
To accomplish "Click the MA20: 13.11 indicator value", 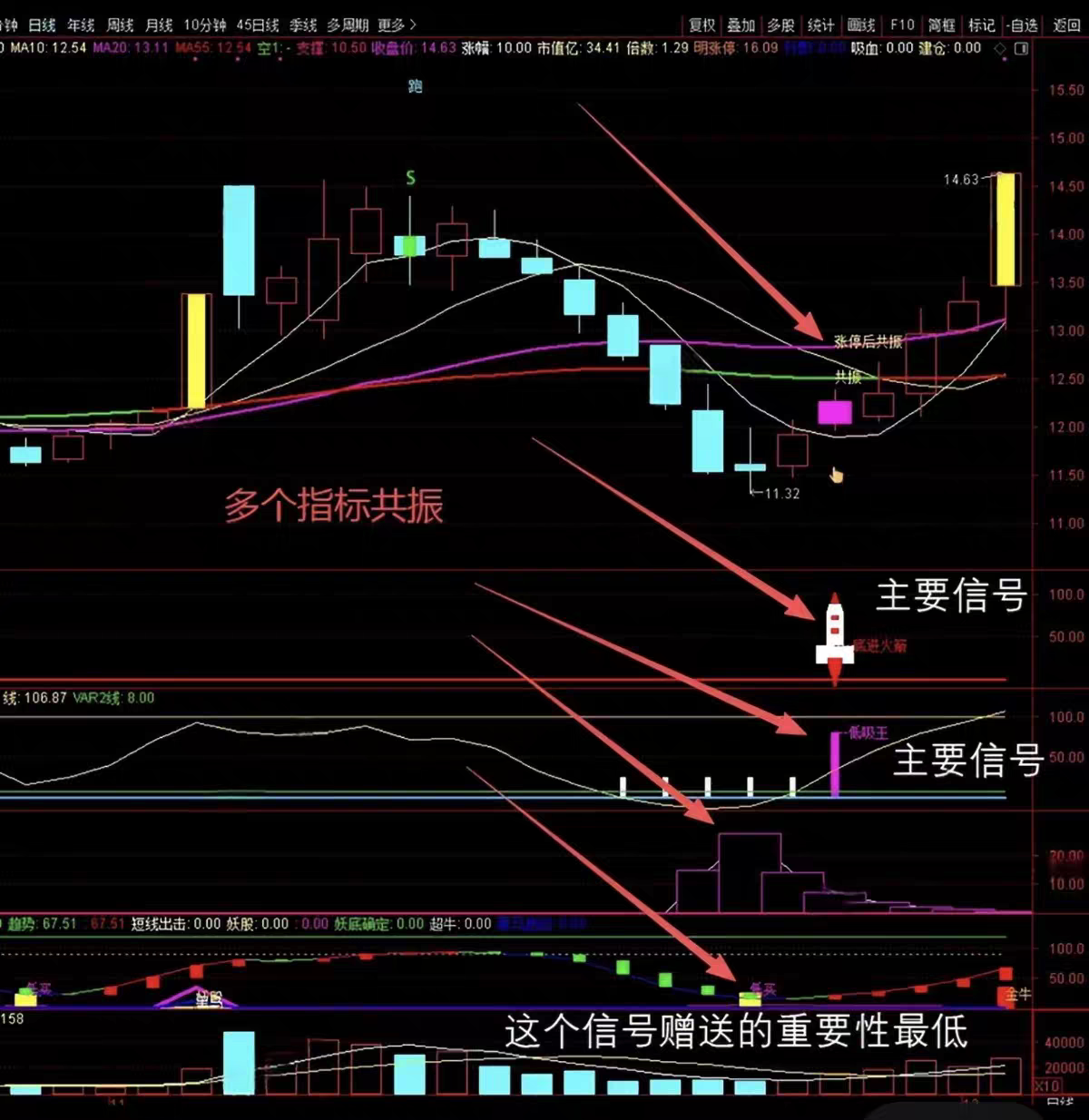I will [x=130, y=47].
